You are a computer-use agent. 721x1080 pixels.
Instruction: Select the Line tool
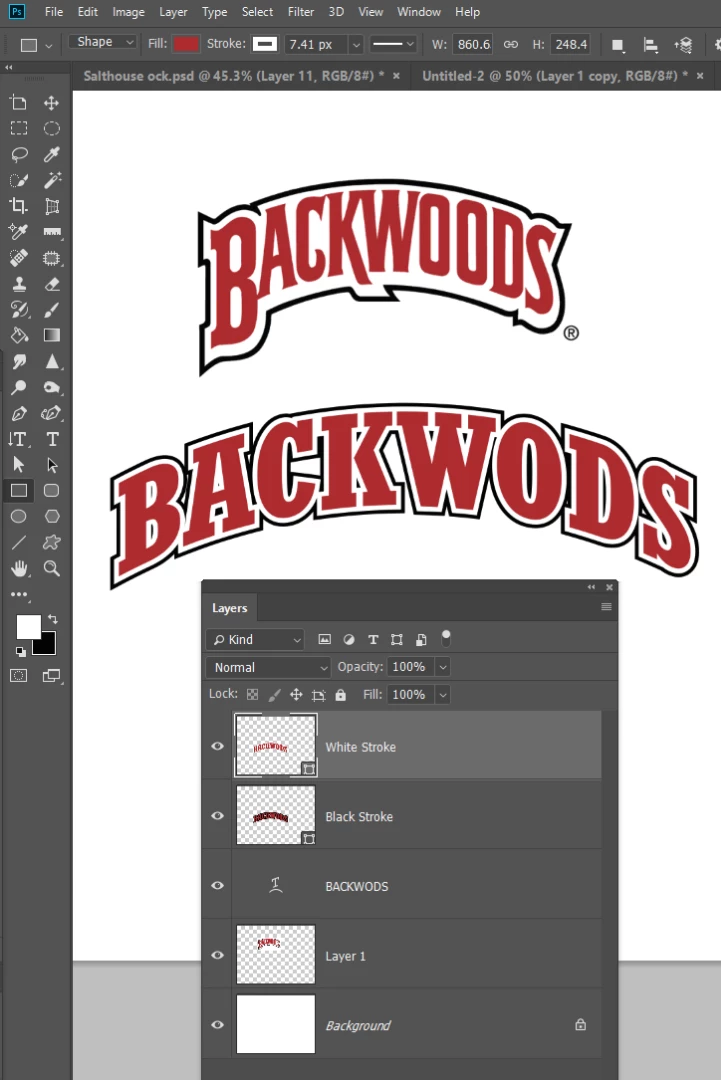pyautogui.click(x=19, y=543)
